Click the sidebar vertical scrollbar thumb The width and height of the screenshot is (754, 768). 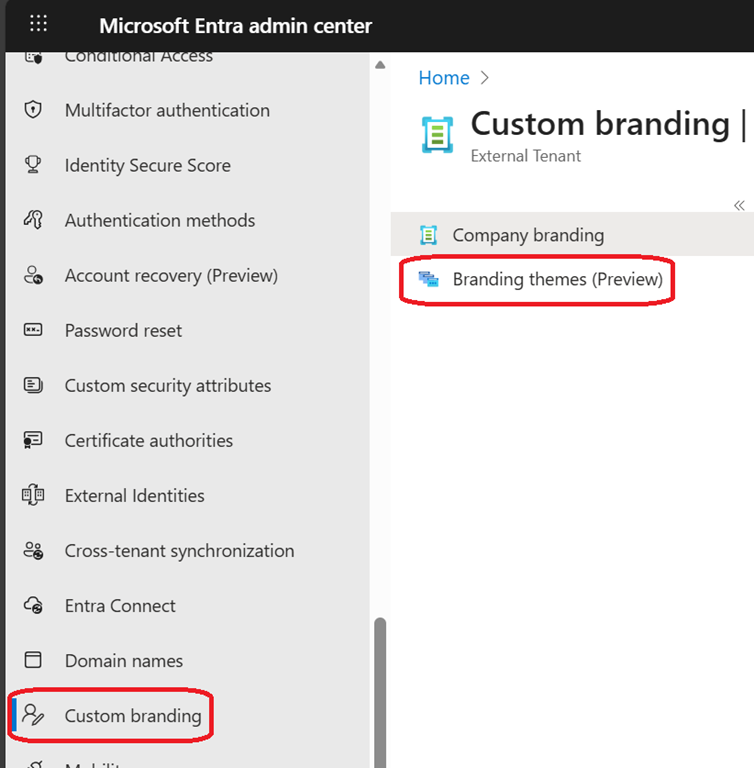click(380, 690)
